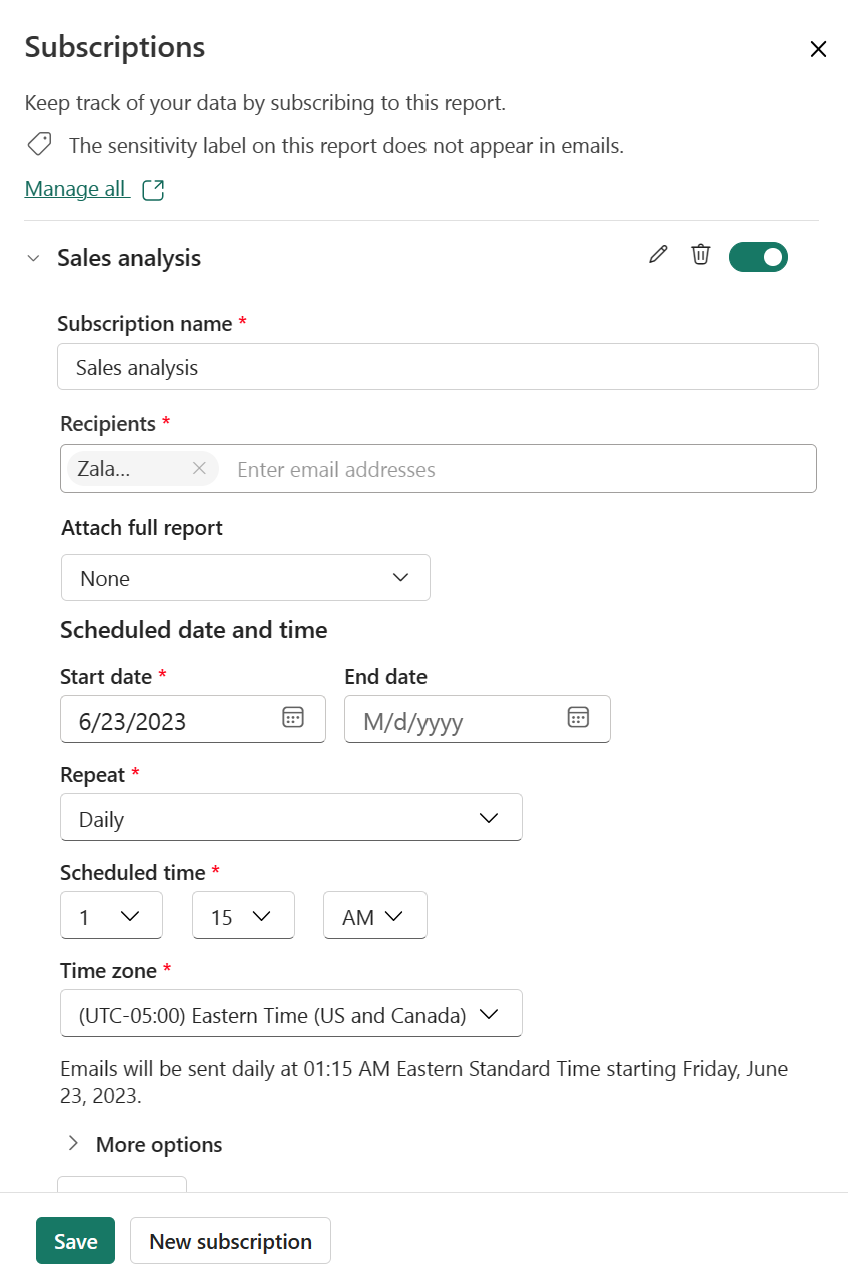This screenshot has height=1282, width=848.
Task: Click the pencil edit subscription icon
Action: [657, 255]
